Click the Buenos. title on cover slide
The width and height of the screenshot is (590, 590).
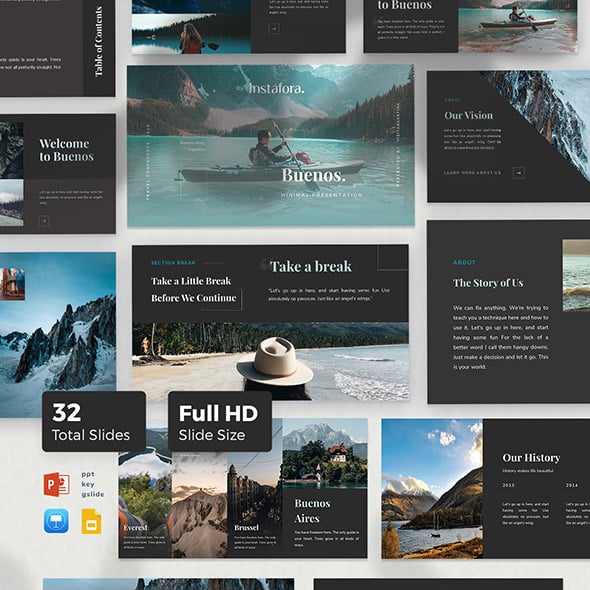tap(313, 175)
